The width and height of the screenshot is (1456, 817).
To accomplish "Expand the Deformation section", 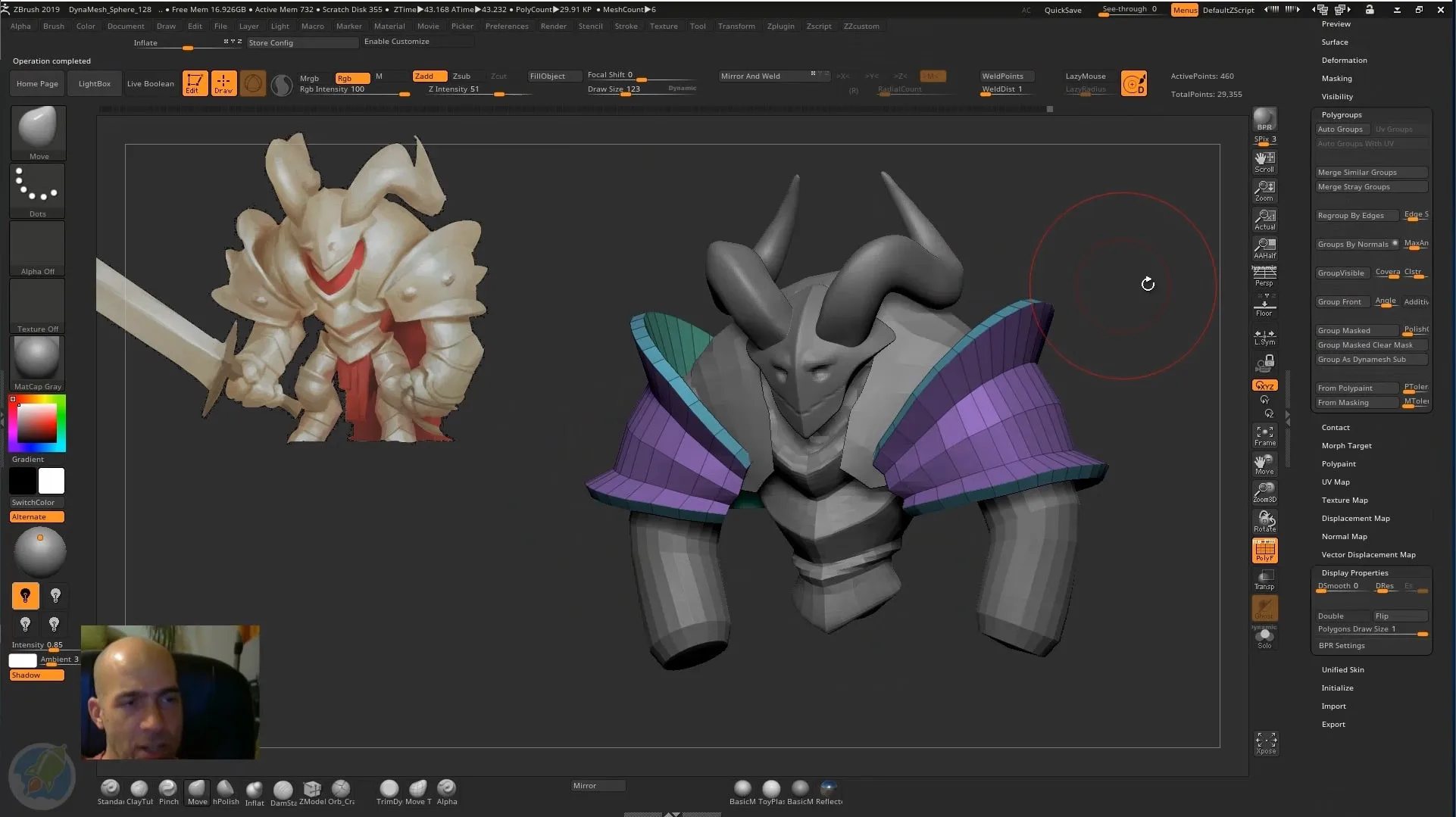I will [1345, 60].
